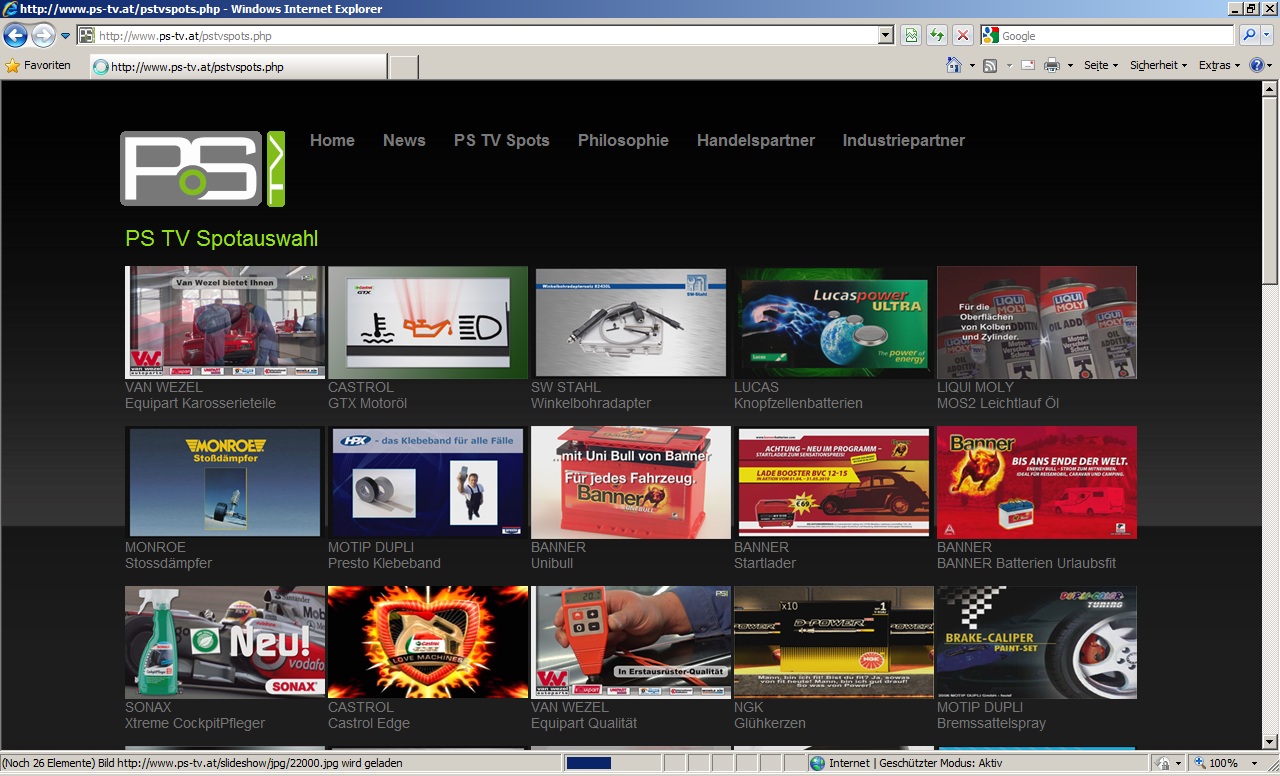Click the 'MOS2 Leichtlauf Öl' caption text

tap(998, 403)
